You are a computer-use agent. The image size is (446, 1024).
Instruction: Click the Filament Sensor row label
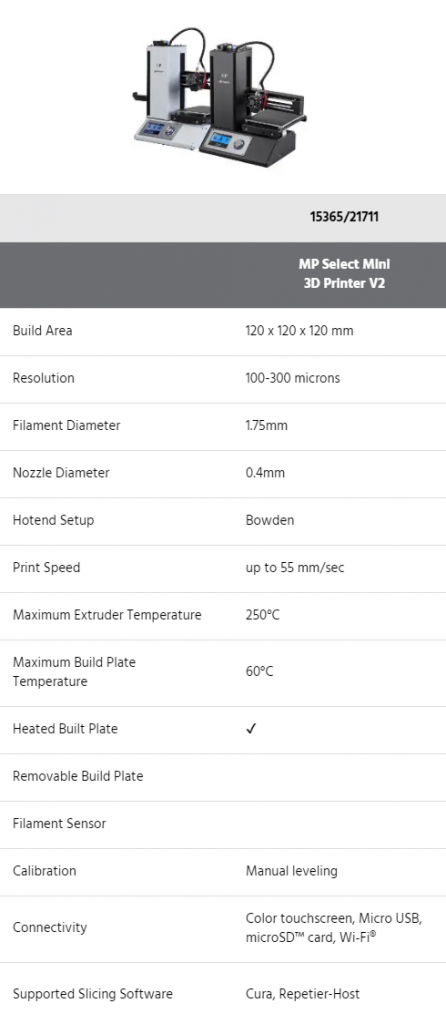(59, 824)
